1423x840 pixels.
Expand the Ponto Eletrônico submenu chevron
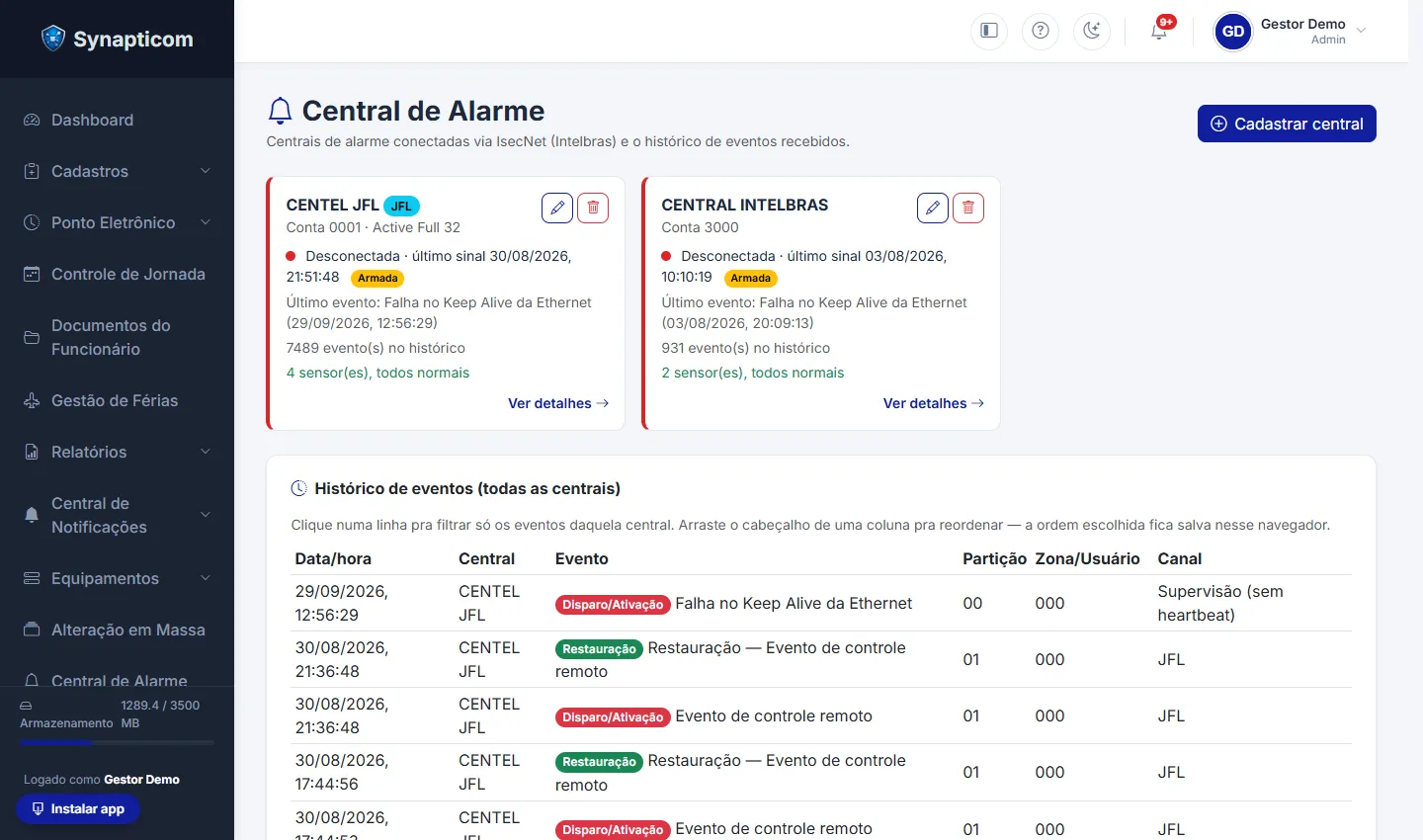[x=206, y=222]
